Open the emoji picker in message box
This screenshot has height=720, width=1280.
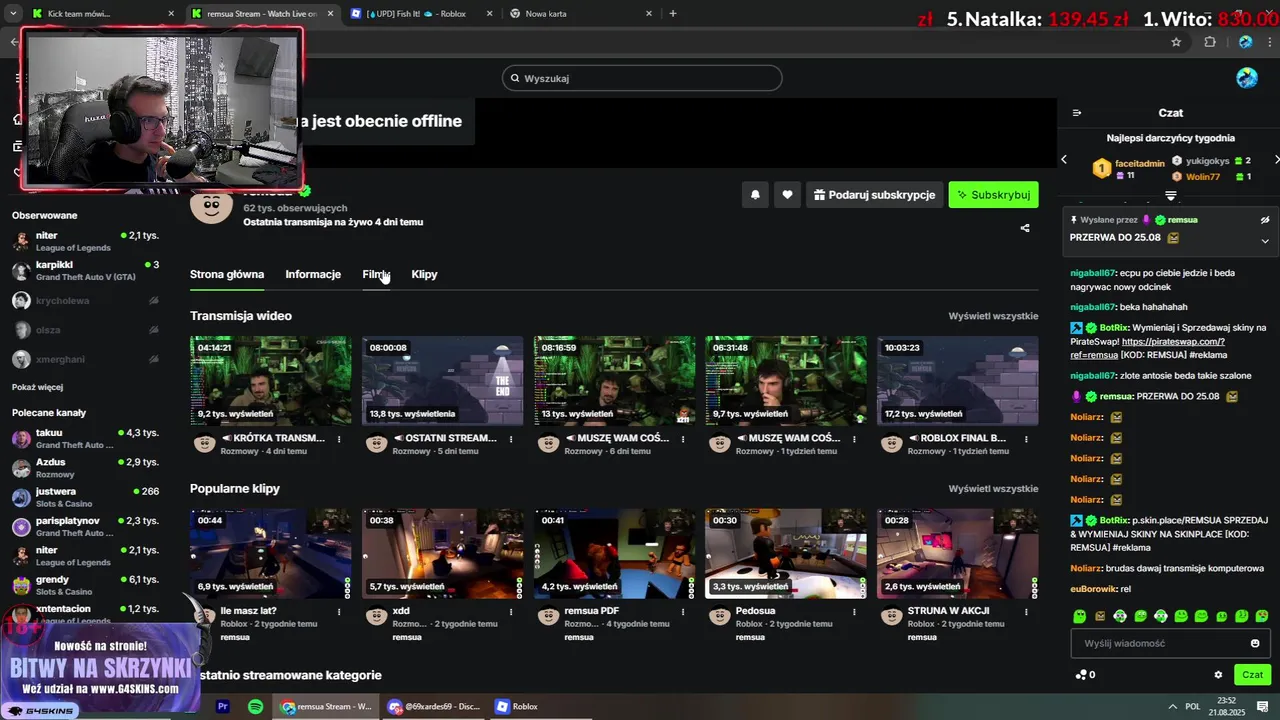click(1255, 643)
